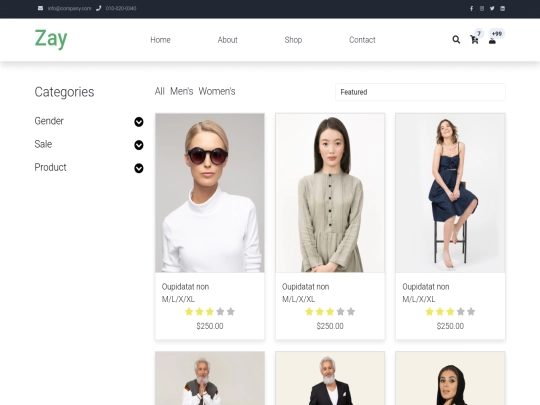
Task: Open the man with clasped hands image
Action: pos(210,378)
